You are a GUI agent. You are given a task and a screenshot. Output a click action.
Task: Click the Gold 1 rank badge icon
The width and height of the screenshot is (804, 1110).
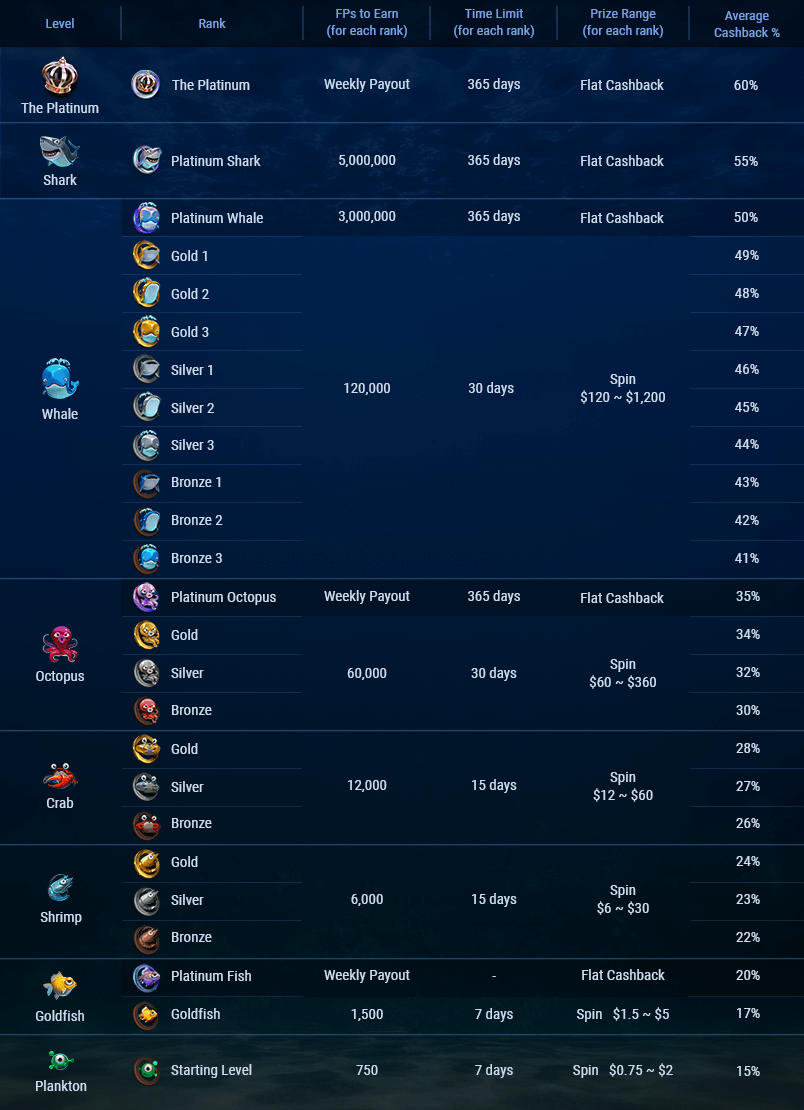tap(147, 256)
